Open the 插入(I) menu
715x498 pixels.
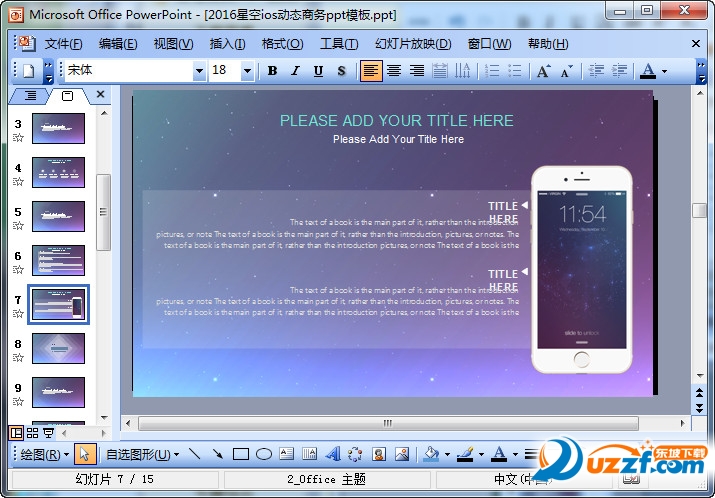[x=227, y=44]
